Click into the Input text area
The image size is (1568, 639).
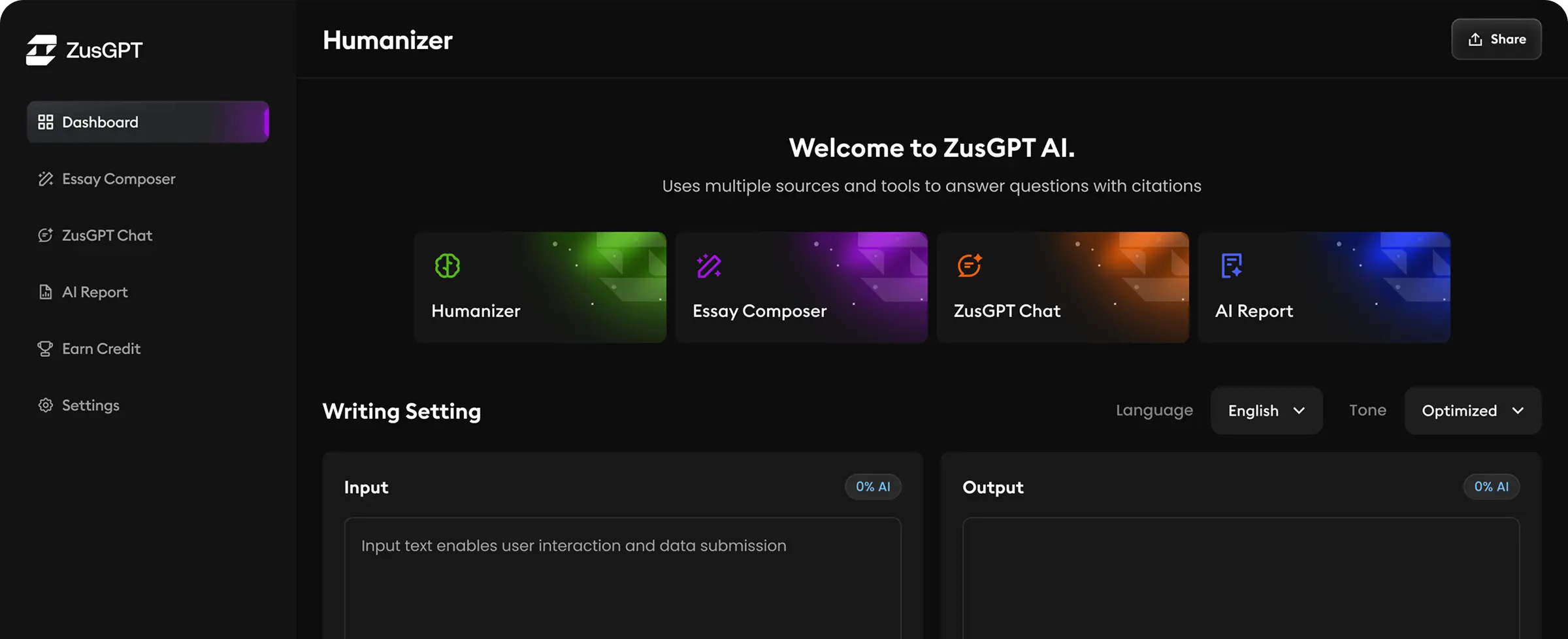tap(622, 575)
